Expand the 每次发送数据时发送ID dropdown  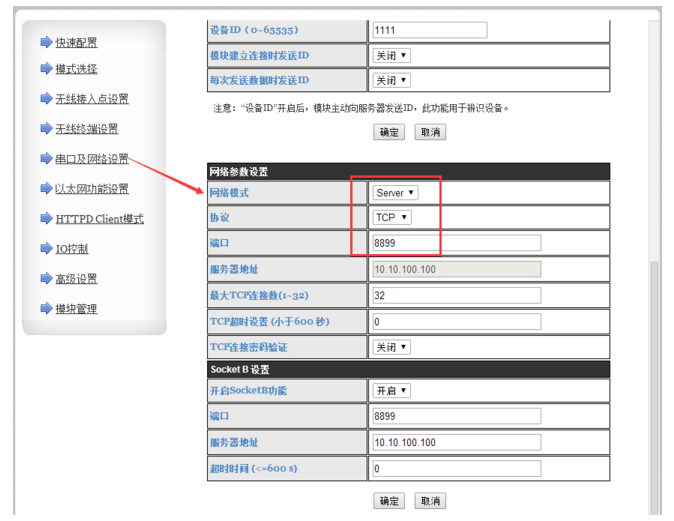tap(391, 80)
